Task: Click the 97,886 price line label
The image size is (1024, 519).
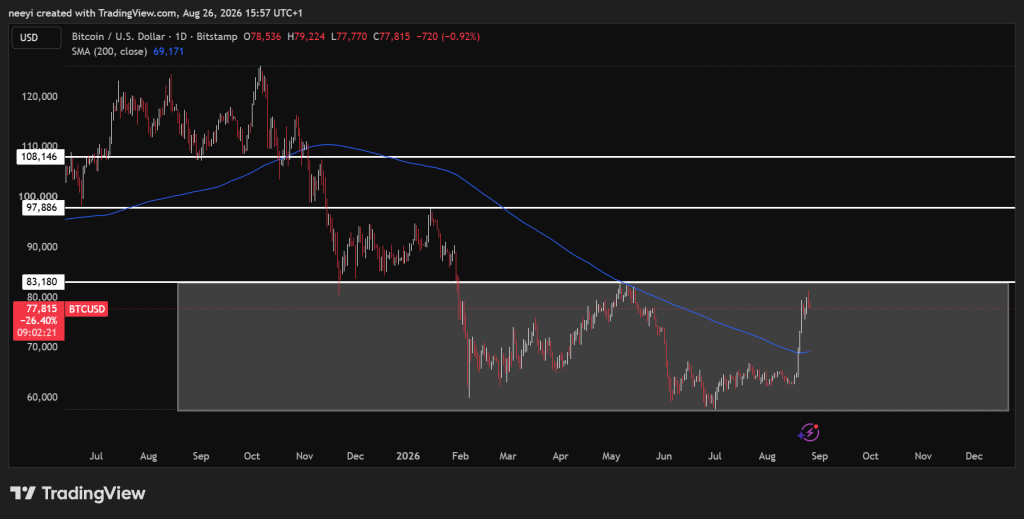Action: (x=41, y=208)
